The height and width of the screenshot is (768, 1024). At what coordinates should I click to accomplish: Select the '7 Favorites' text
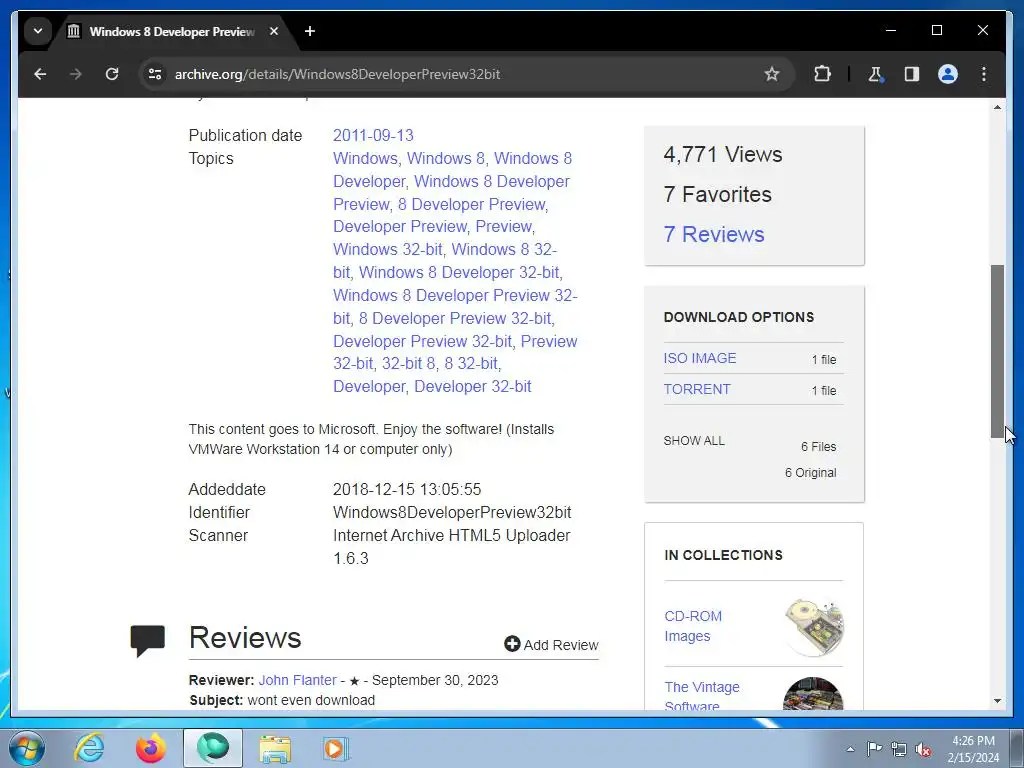click(x=717, y=194)
